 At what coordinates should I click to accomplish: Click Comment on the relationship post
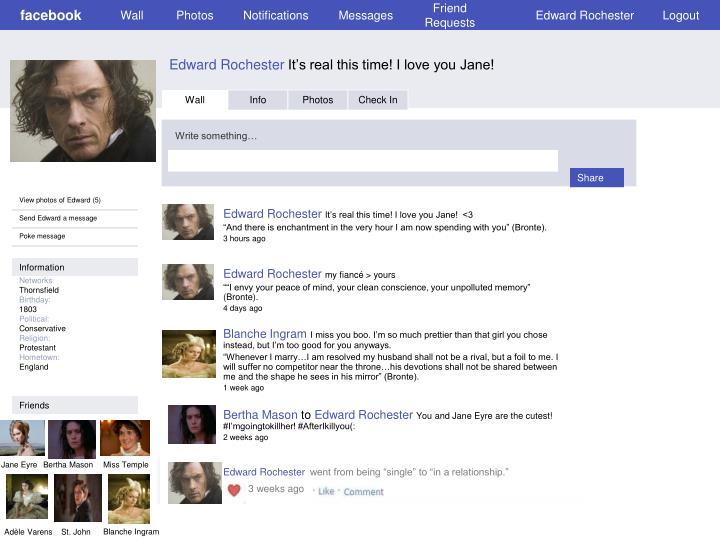[x=363, y=492]
